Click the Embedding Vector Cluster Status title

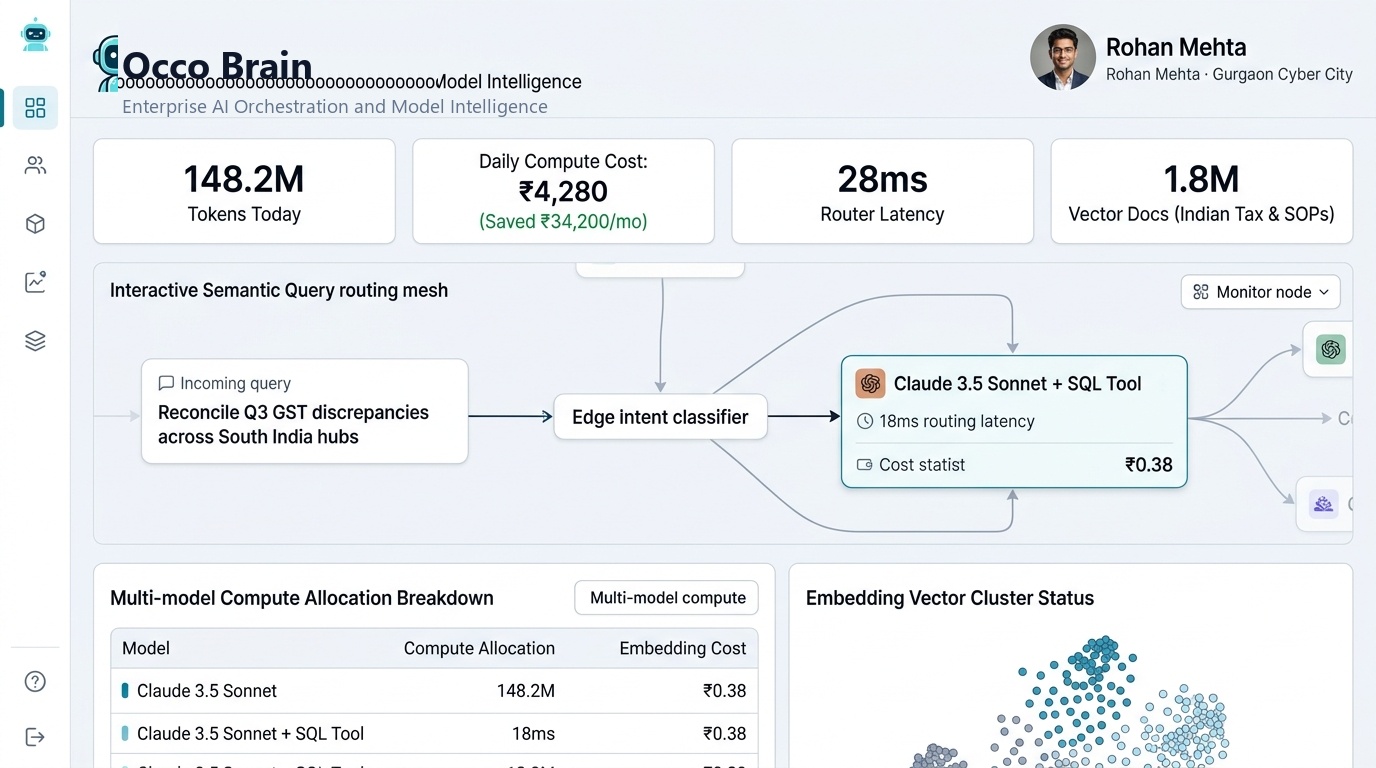950,598
